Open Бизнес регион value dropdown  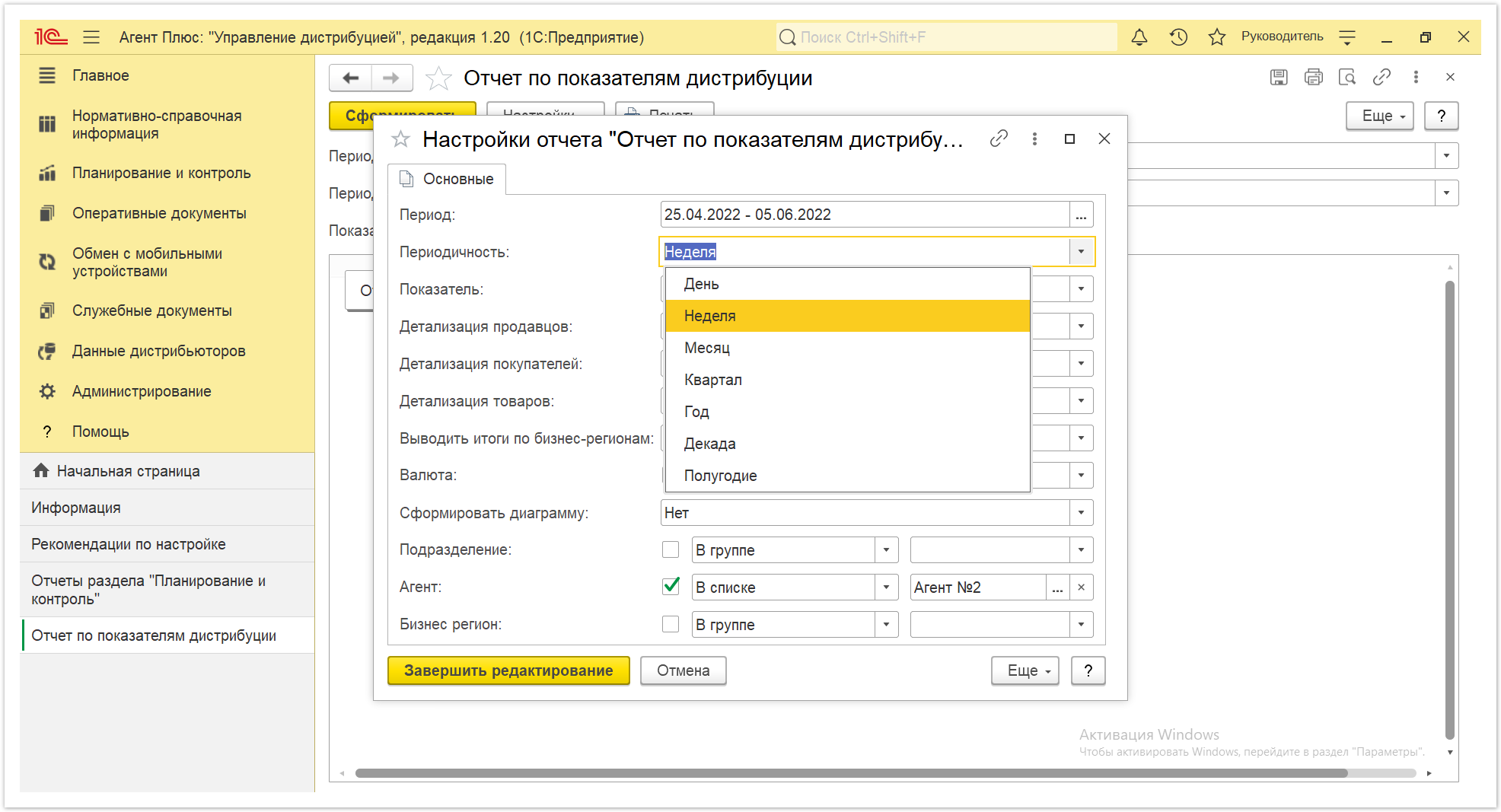[x=1081, y=625]
